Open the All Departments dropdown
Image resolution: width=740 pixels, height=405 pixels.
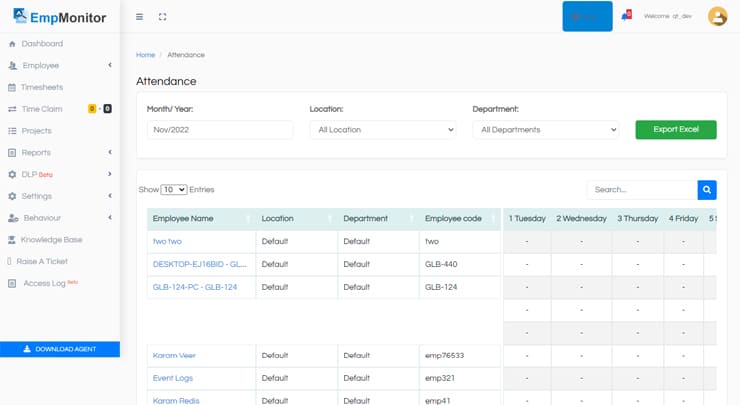[x=546, y=130]
